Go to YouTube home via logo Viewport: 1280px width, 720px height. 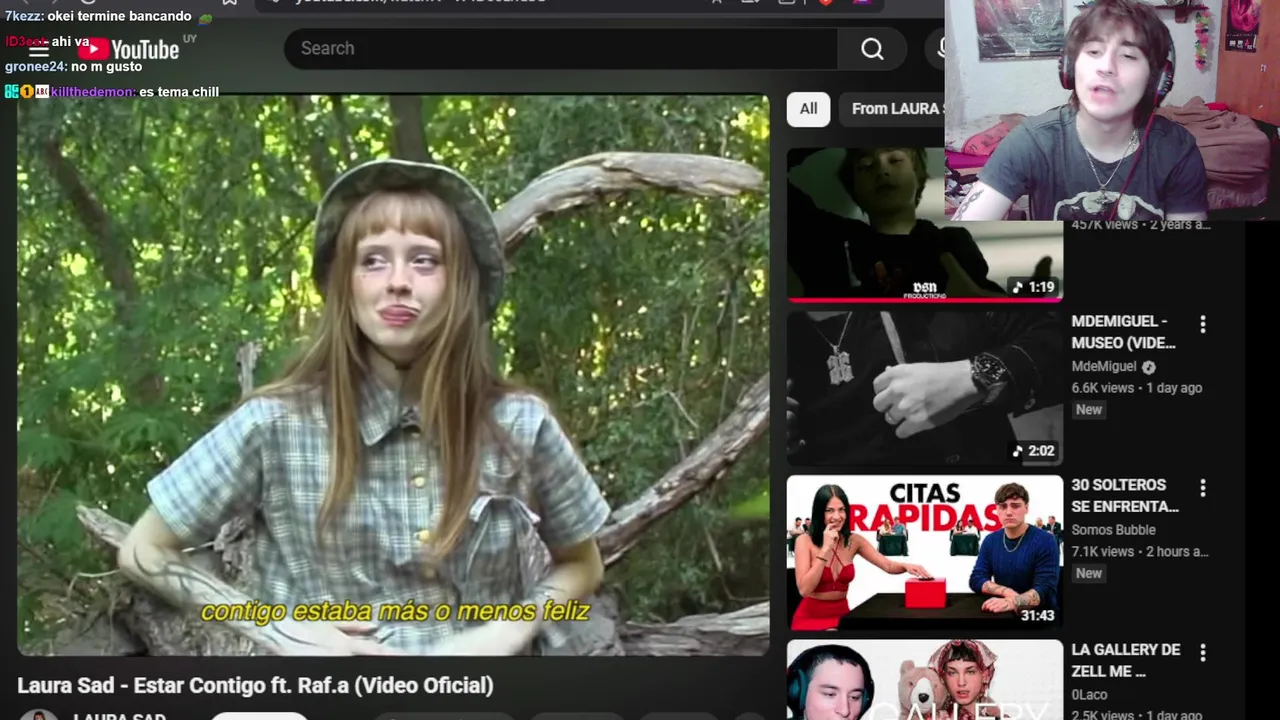(128, 48)
